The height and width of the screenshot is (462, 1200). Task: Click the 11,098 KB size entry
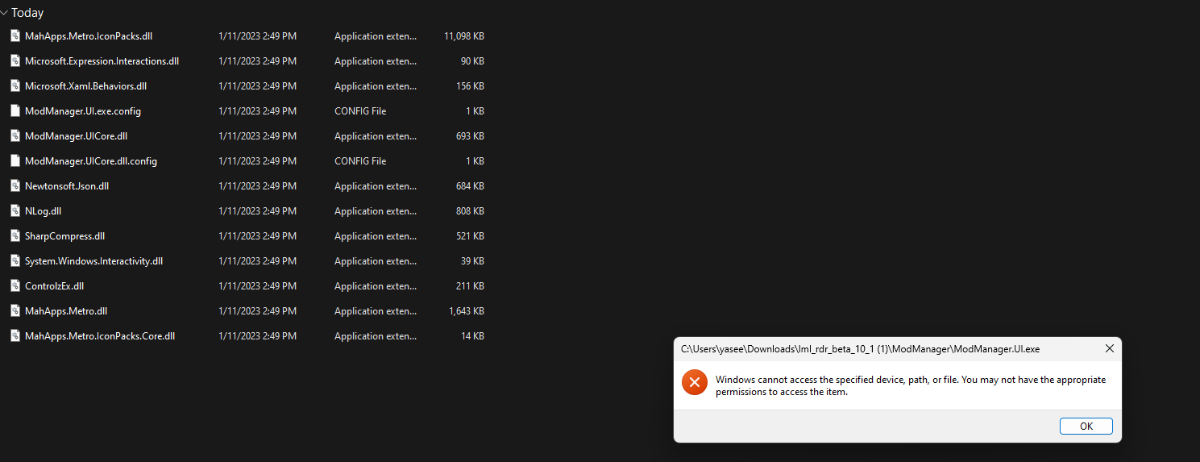[464, 36]
